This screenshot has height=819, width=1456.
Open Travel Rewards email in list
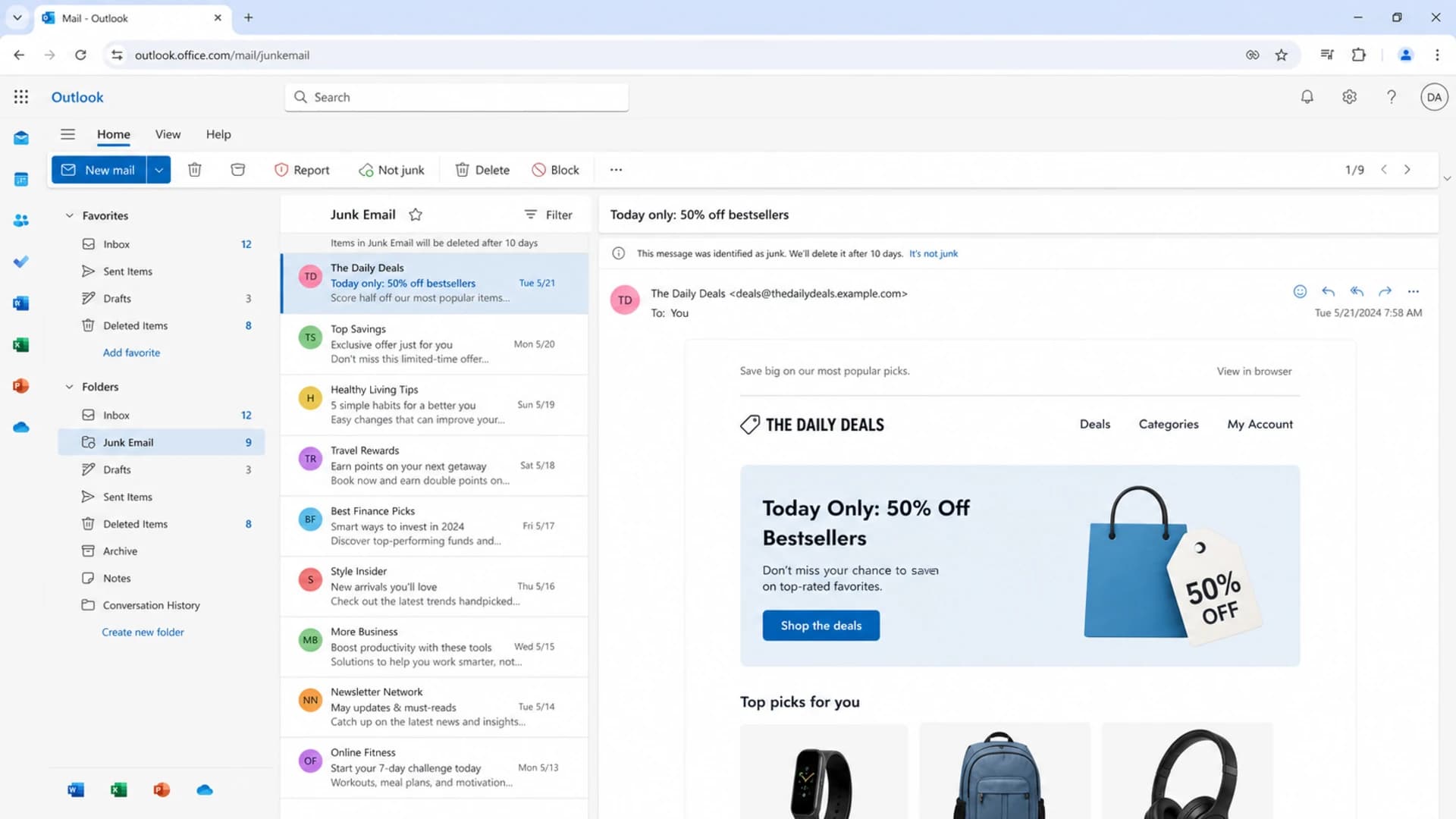pos(435,466)
